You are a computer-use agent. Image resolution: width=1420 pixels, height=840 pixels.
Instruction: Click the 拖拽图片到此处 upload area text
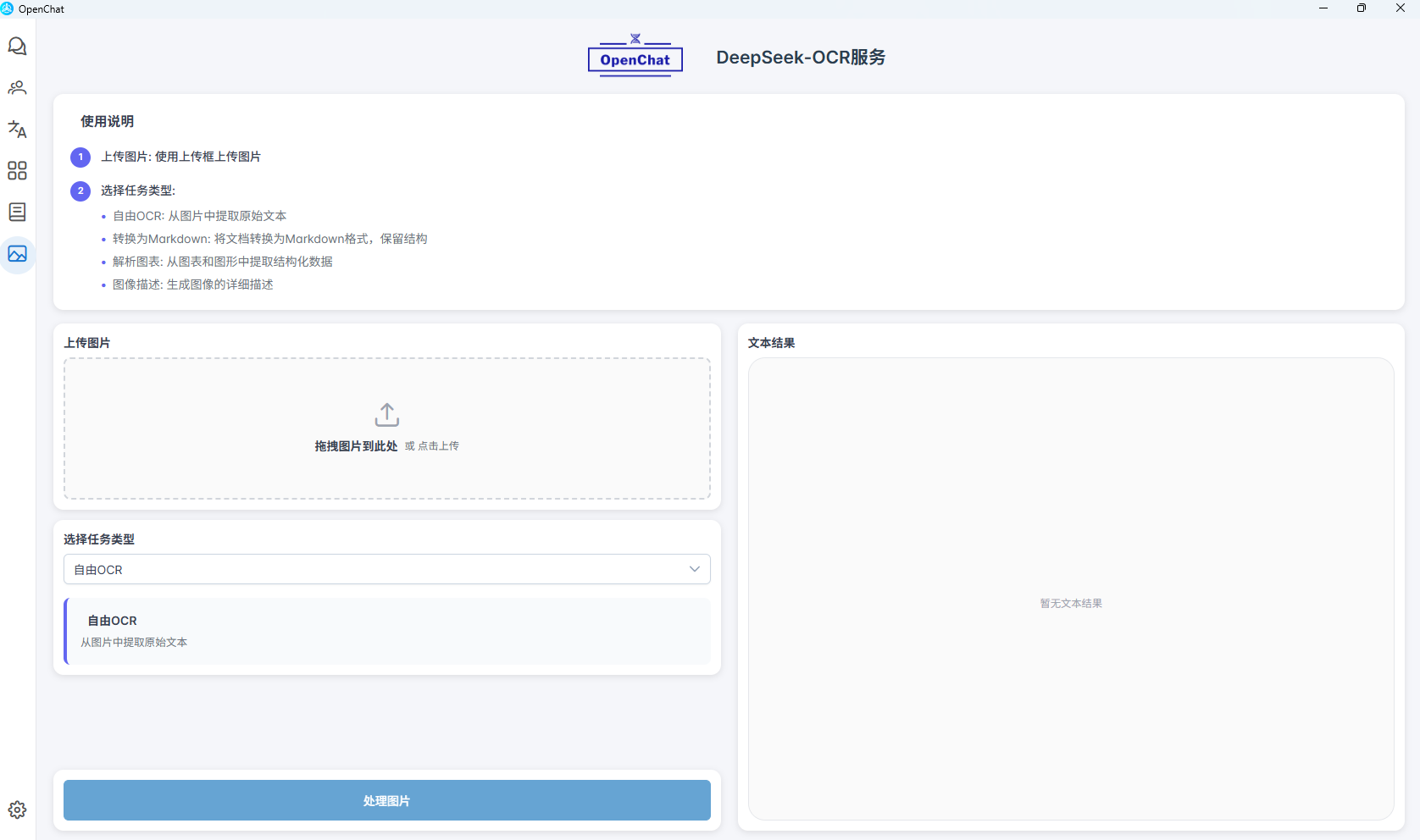point(356,446)
